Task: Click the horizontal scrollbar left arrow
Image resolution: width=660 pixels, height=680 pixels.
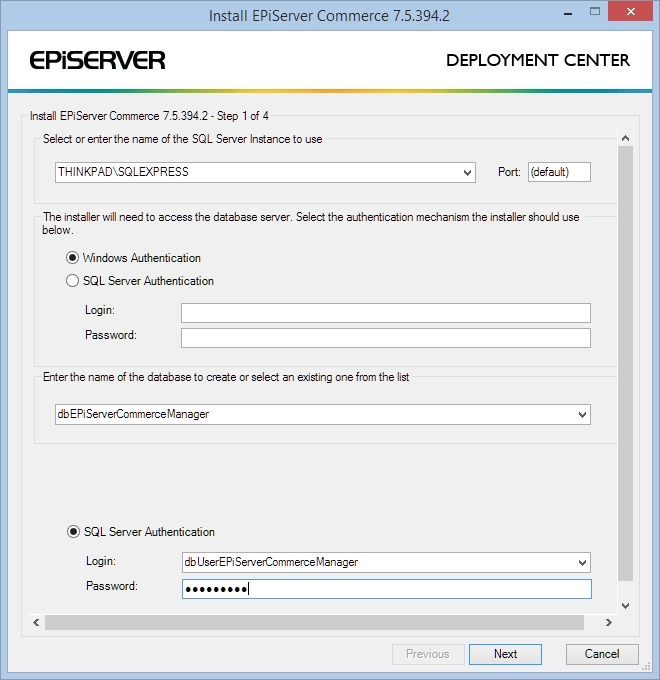Action: coord(37,622)
